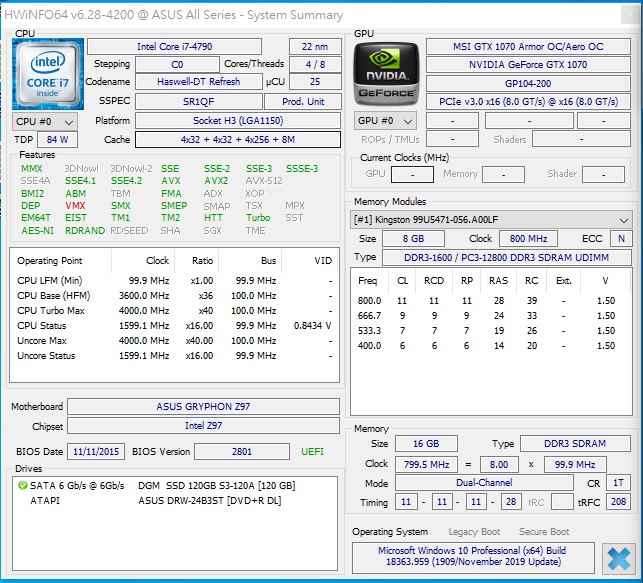Screen dimensions: 643x583
Task: Click the NVIDIA GeForce logo image
Action: (x=386, y=73)
